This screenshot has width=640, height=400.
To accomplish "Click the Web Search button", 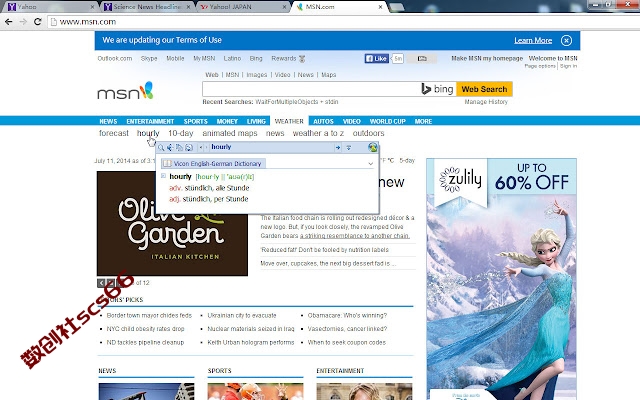I will (484, 89).
